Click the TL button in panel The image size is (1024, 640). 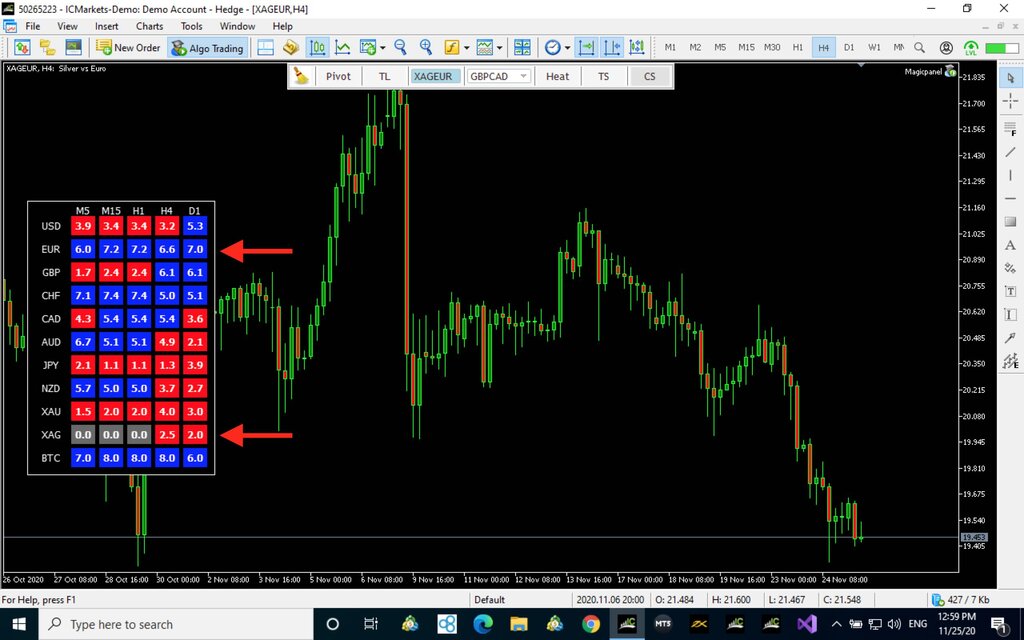tap(385, 76)
